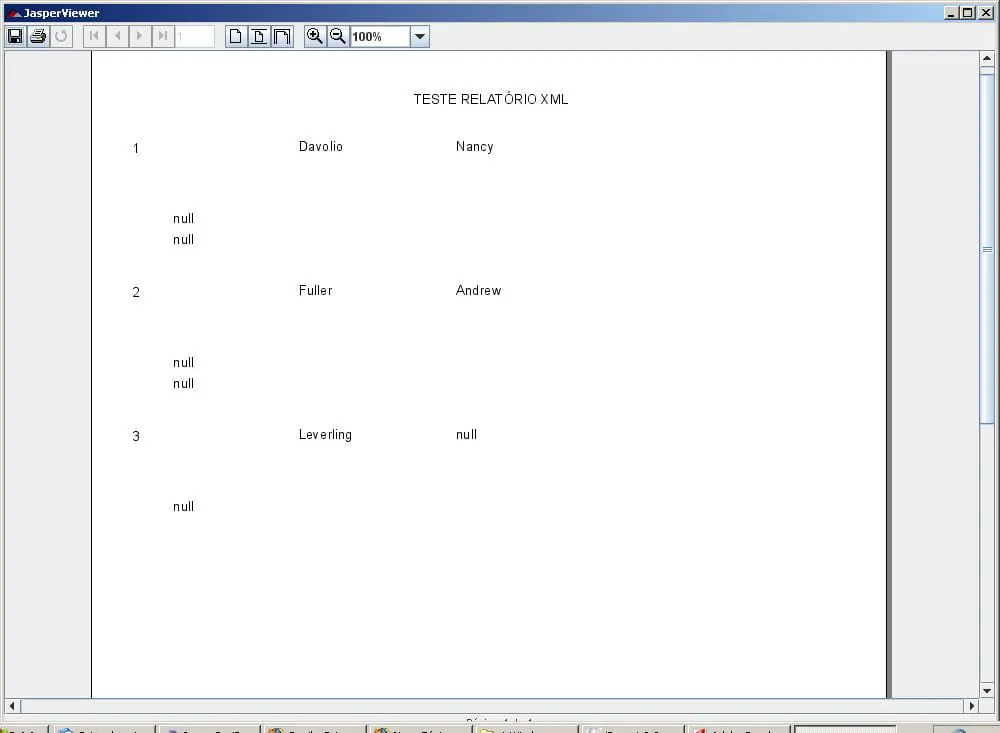This screenshot has height=733, width=1000.
Task: Click the JasperViewer title bar icon
Action: point(13,13)
